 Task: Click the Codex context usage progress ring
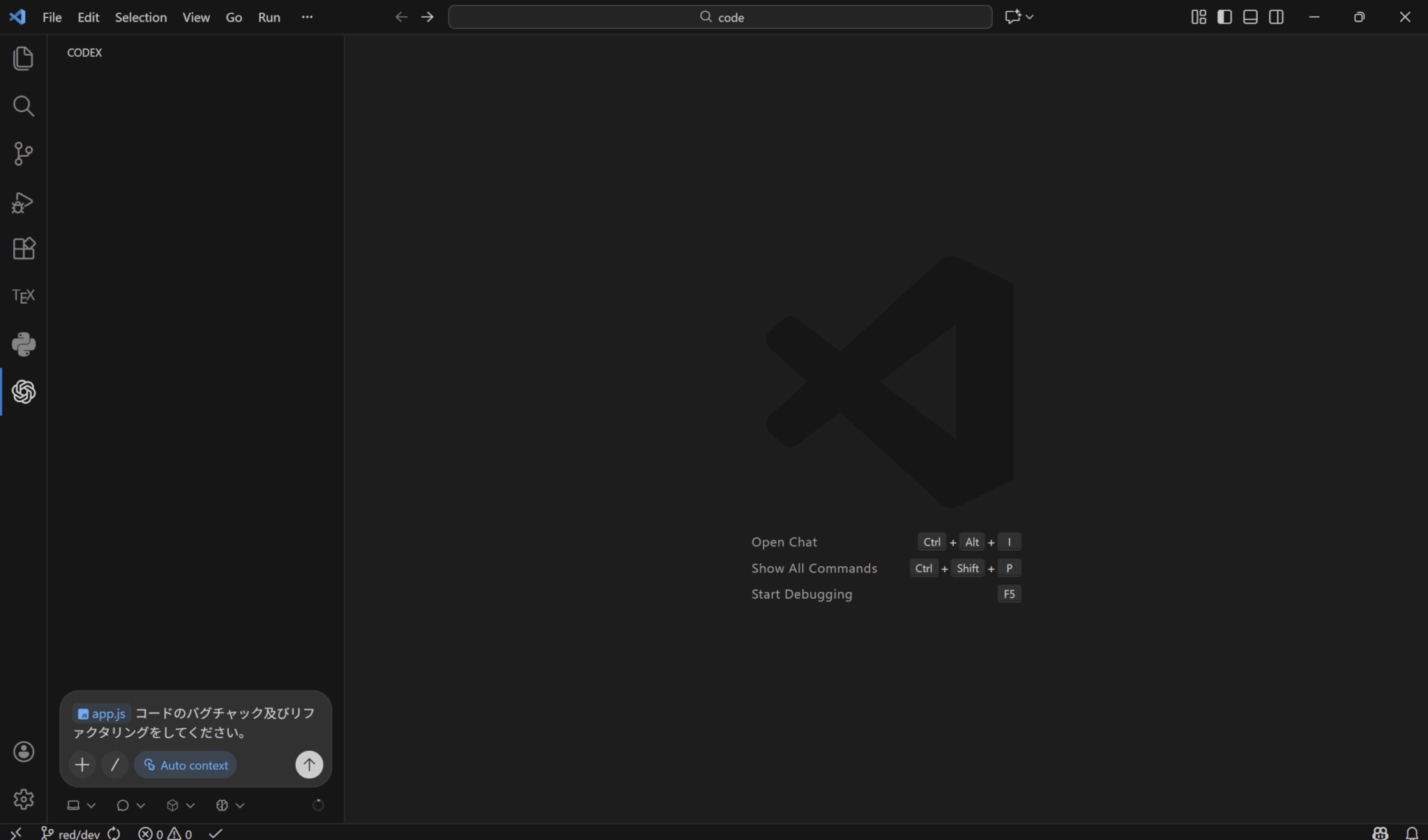tap(318, 805)
